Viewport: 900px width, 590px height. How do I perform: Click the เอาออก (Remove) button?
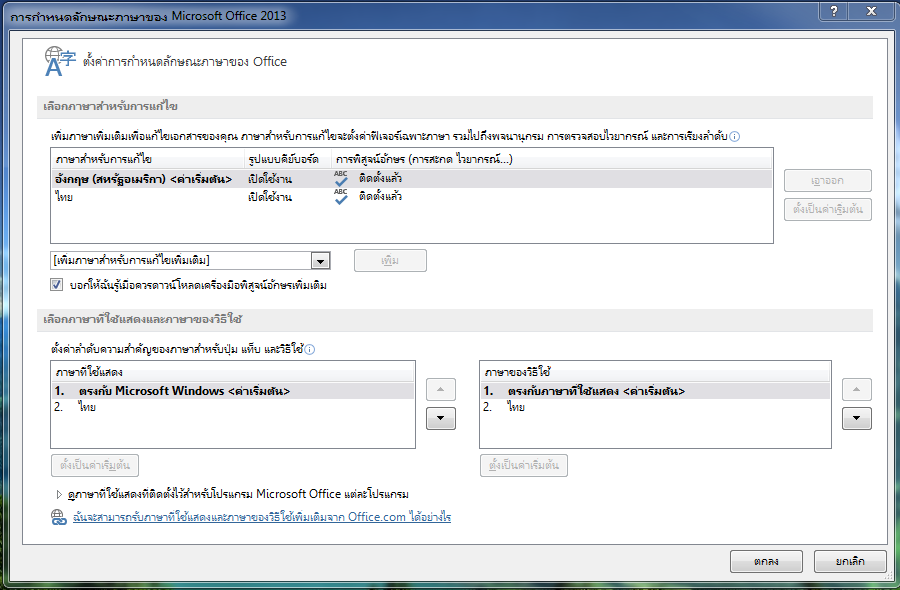828,181
